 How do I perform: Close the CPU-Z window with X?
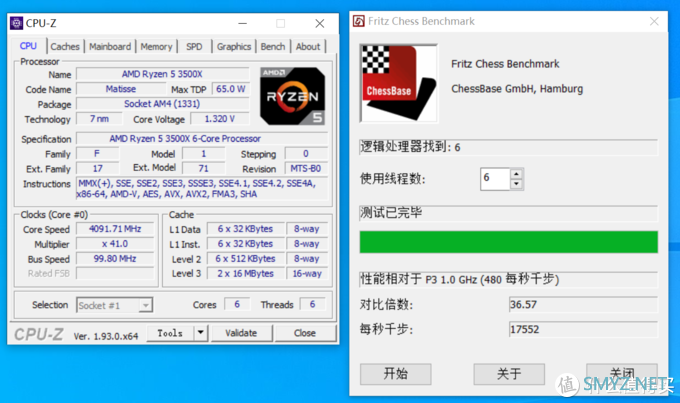pyautogui.click(x=320, y=23)
